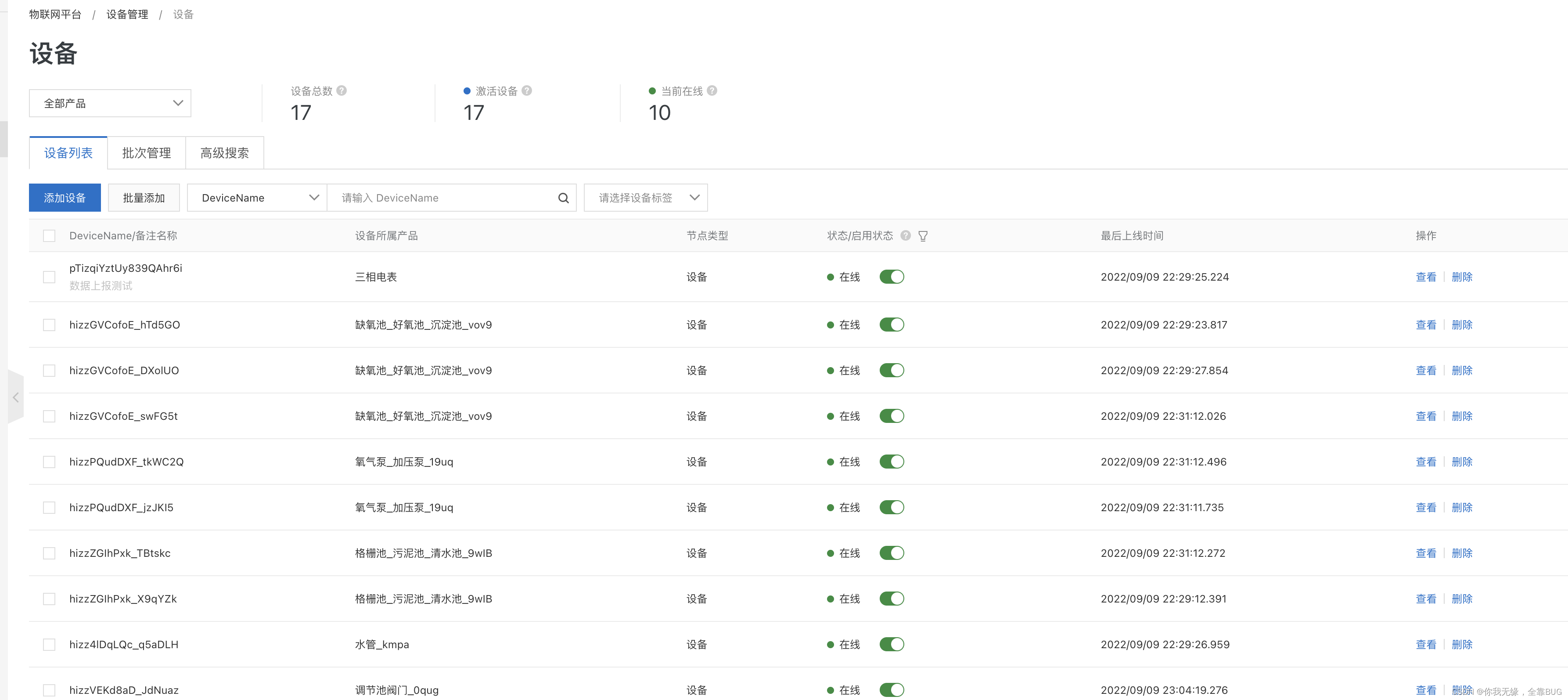Click 氧气泵_加压泵_19uq in hizzPQudDXF_tkWC2Q row
This screenshot has height=700, width=1568.
coord(403,462)
